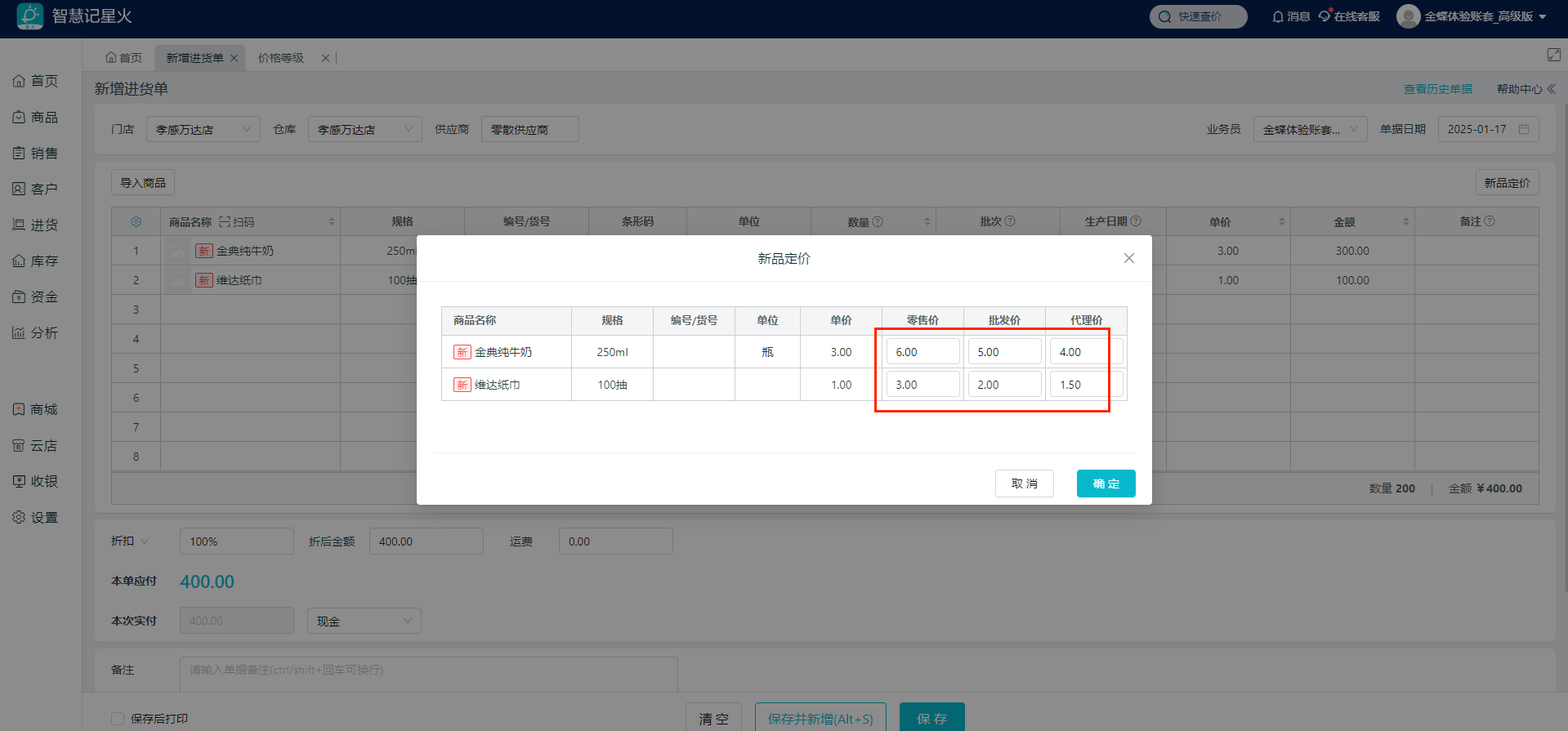1568x731 pixels.
Task: Click 取消 to cancel the dialog
Action: tap(1024, 484)
